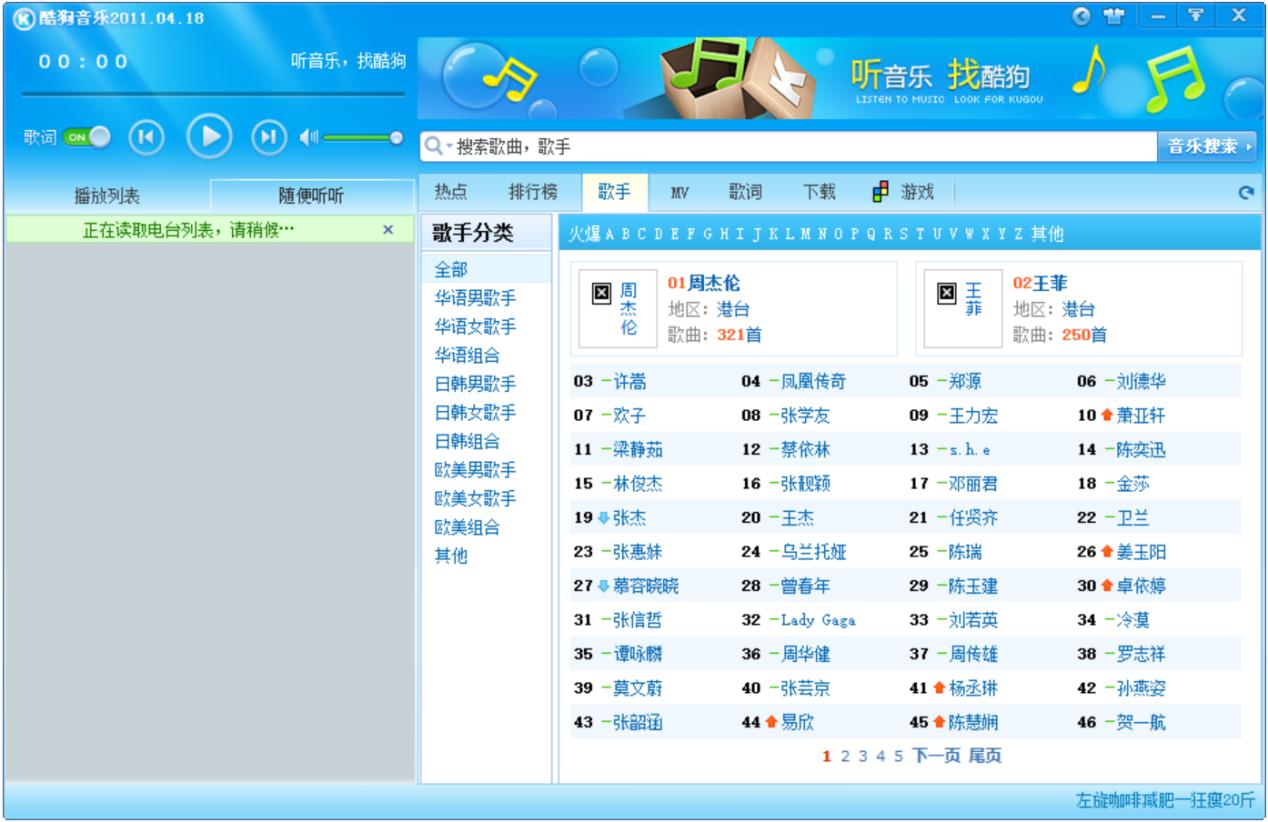Open the main menu icon next to minimize
Image resolution: width=1268 pixels, height=822 pixels.
1195,15
